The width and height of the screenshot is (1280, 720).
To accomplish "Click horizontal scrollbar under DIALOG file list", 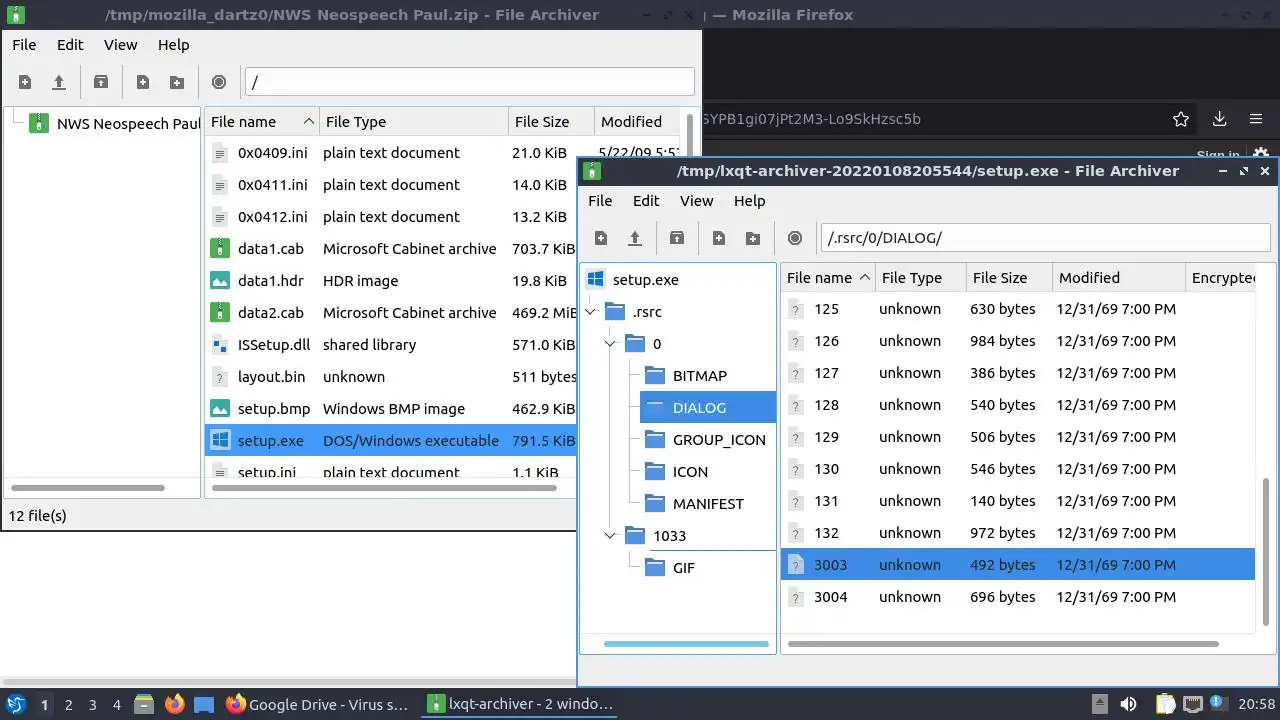I will 1002,644.
